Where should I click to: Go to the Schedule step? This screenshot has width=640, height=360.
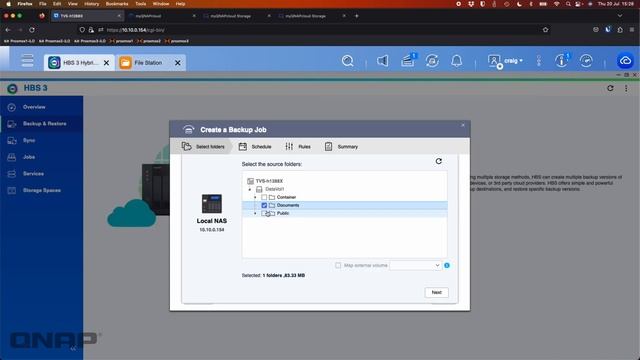pyautogui.click(x=255, y=147)
